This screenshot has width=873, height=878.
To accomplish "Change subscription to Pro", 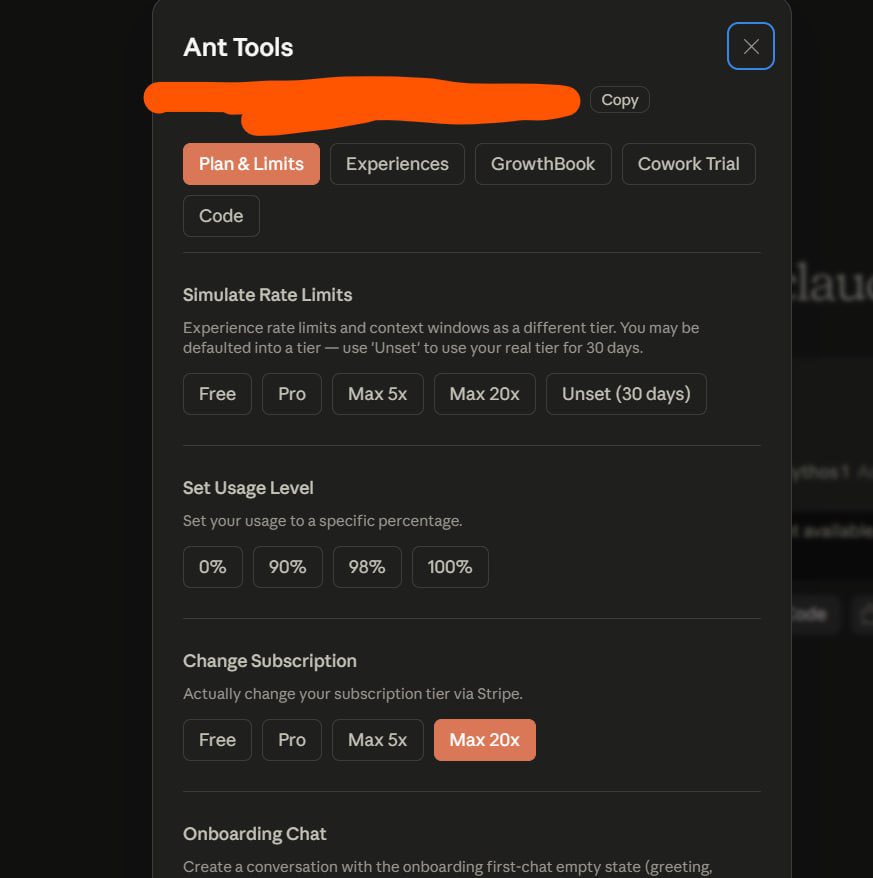I will click(292, 740).
